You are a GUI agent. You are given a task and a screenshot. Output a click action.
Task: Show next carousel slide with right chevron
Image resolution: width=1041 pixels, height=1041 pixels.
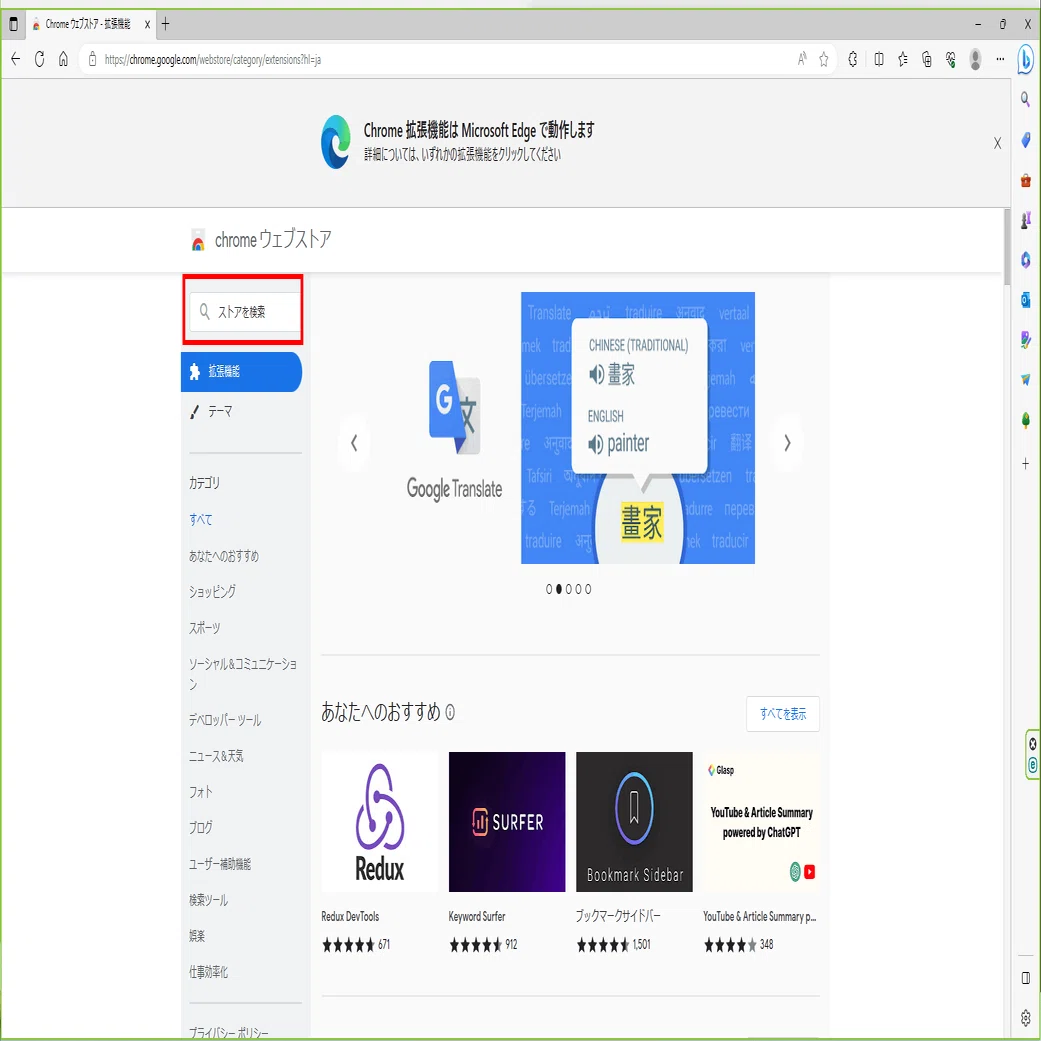coord(787,443)
